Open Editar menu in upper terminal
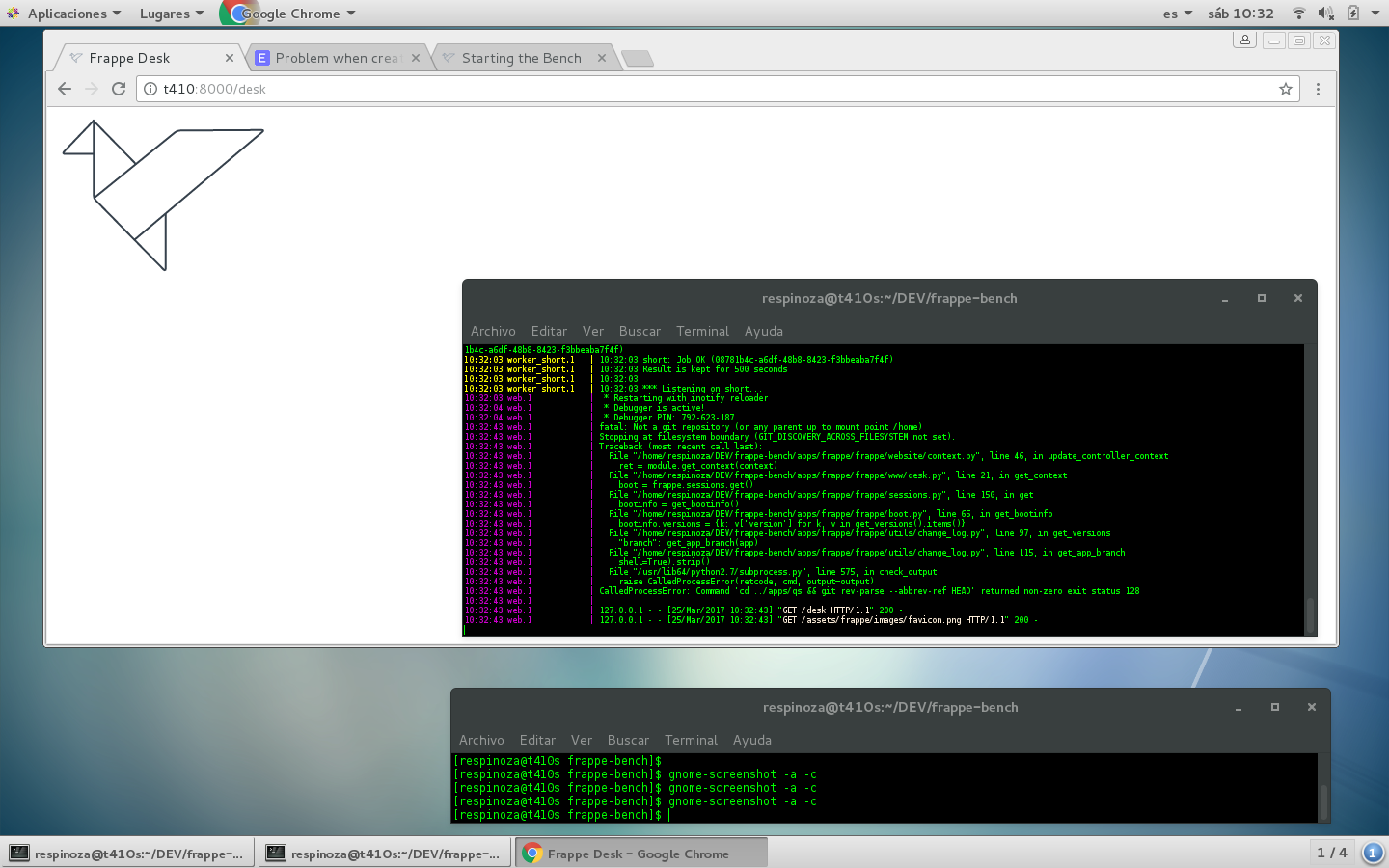This screenshot has width=1389, height=868. 549,331
